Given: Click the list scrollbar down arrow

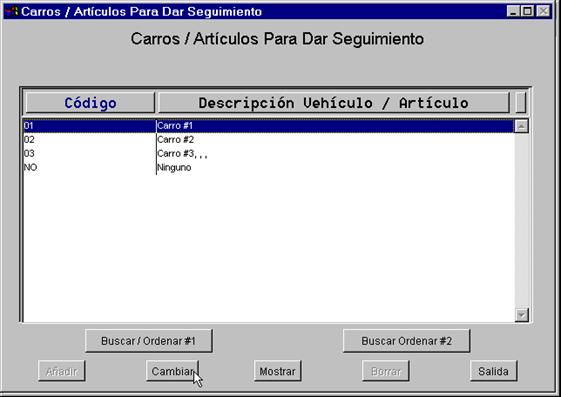Looking at the screenshot, I should (x=522, y=315).
